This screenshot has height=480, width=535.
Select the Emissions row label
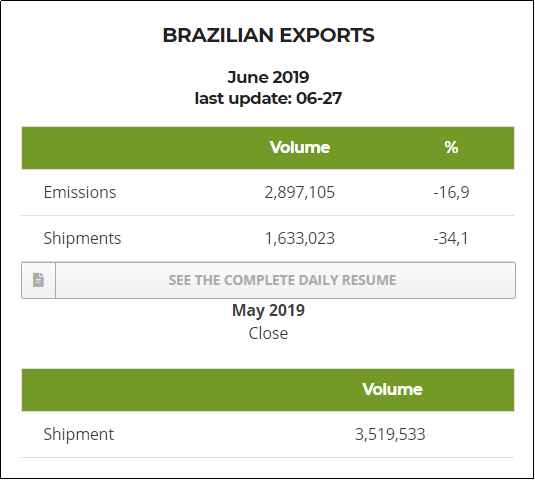coord(80,192)
